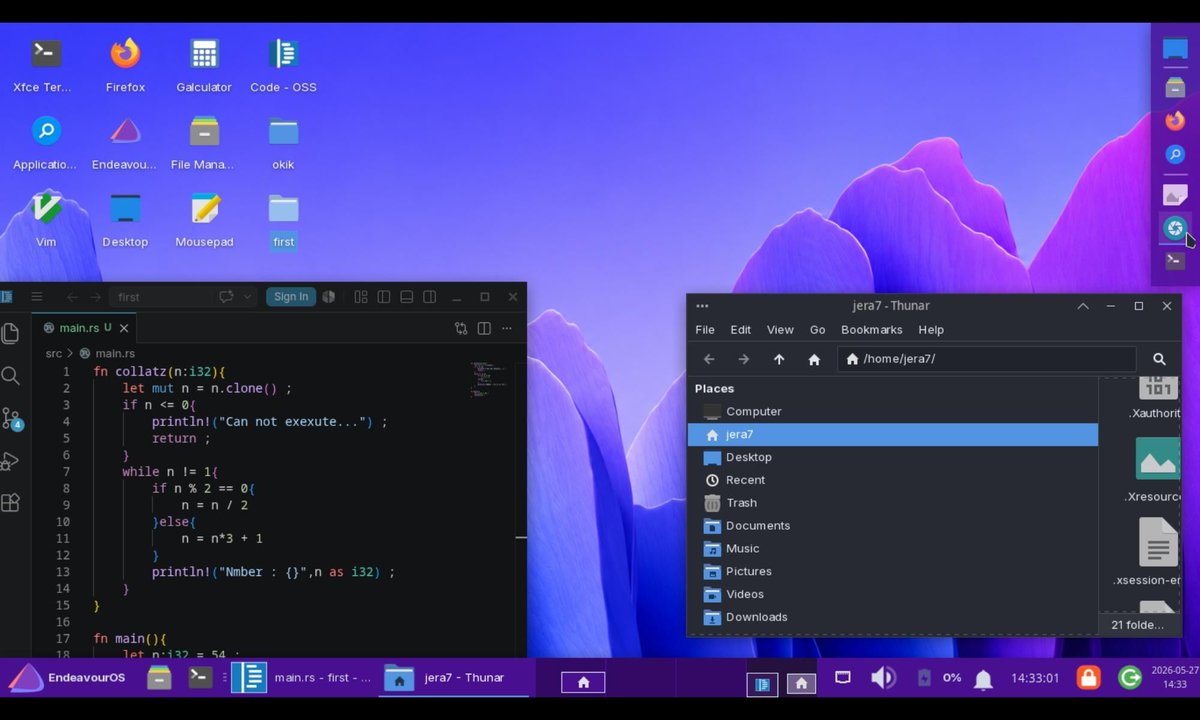
Task: Click the Open Changes icon in editor toolbar
Action: [x=461, y=328]
